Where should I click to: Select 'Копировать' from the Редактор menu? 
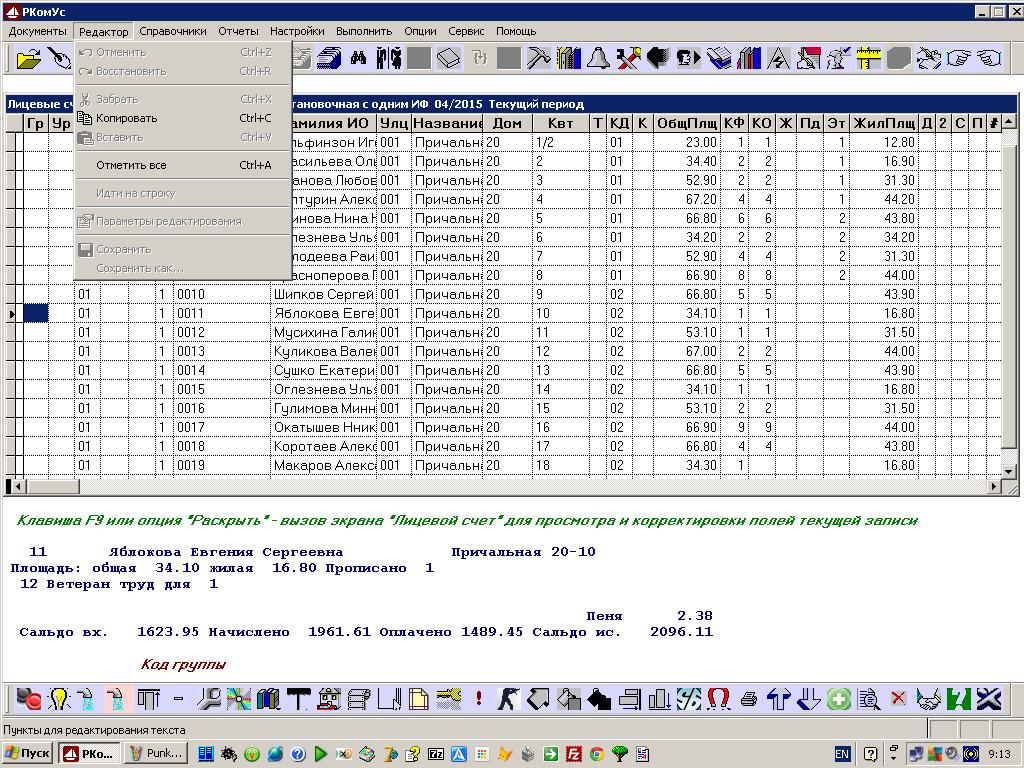click(x=126, y=118)
